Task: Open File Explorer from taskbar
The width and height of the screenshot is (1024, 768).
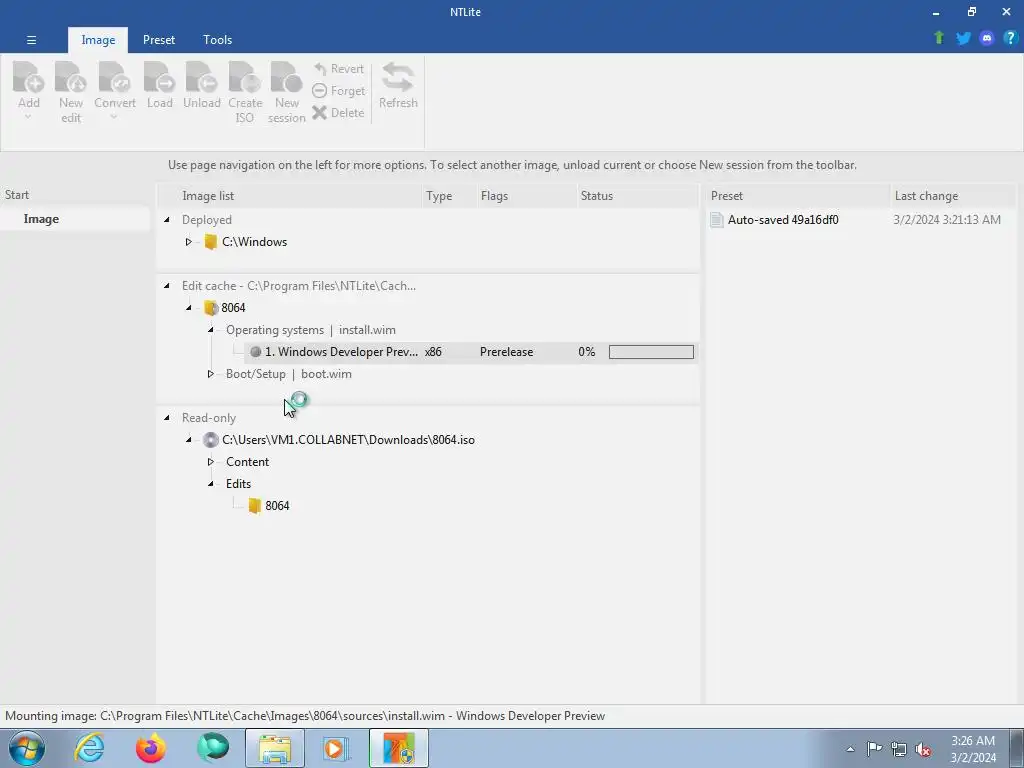Action: coord(275,748)
